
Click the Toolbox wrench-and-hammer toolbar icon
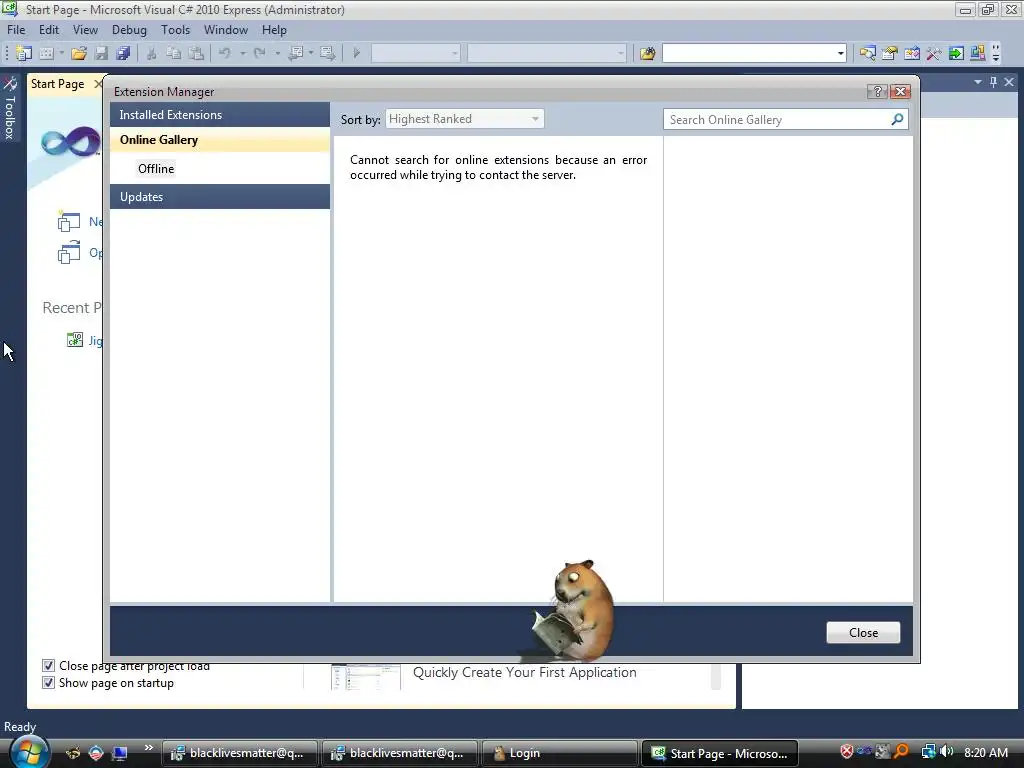click(x=934, y=53)
